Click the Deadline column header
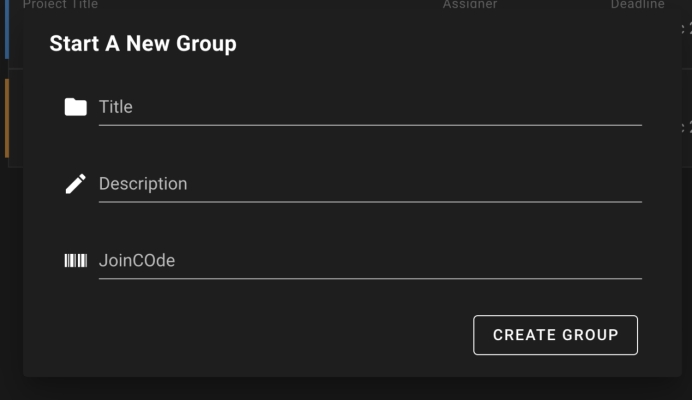This screenshot has width=692, height=401. [x=637, y=5]
